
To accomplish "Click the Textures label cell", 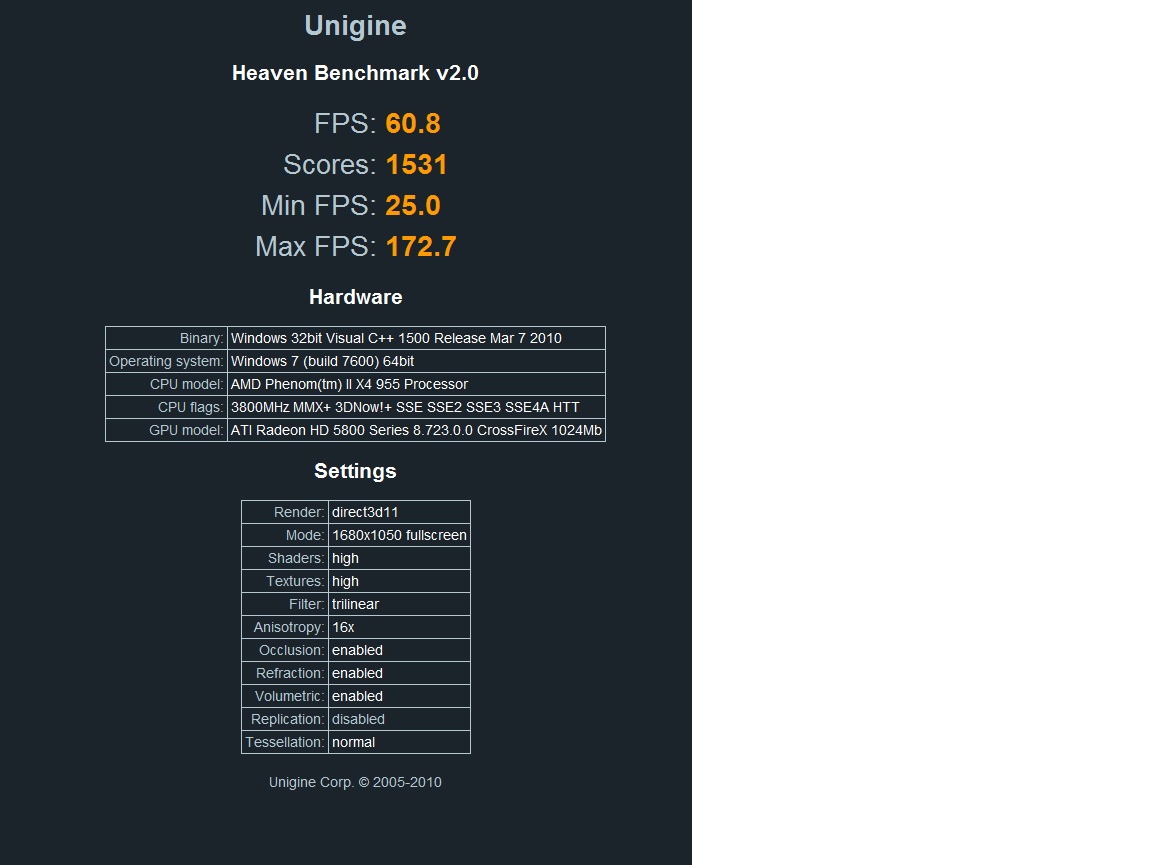I will [284, 581].
